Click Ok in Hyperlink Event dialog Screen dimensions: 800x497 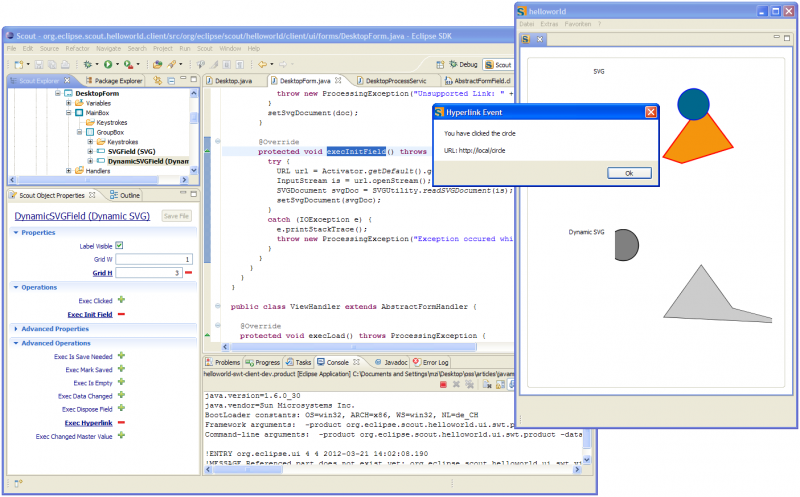pyautogui.click(x=629, y=173)
